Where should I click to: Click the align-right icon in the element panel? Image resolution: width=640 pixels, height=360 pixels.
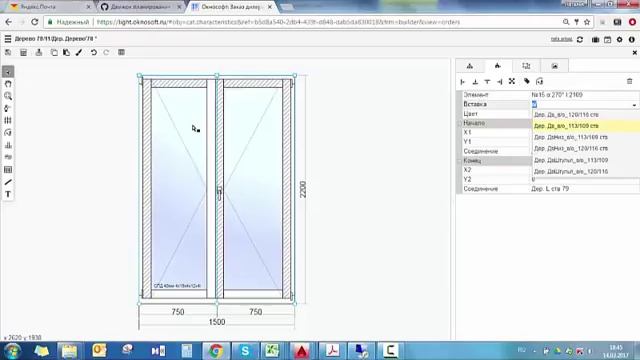pos(500,82)
